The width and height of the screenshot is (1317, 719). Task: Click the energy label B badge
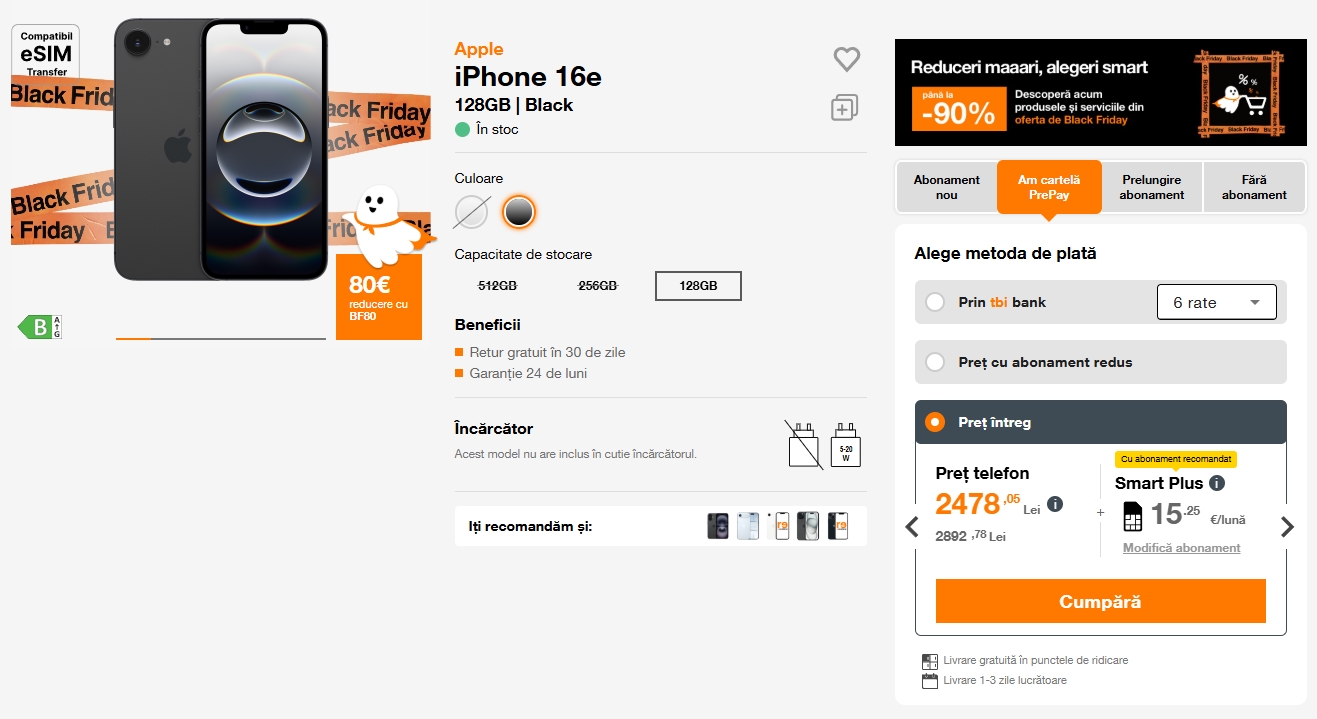(40, 327)
